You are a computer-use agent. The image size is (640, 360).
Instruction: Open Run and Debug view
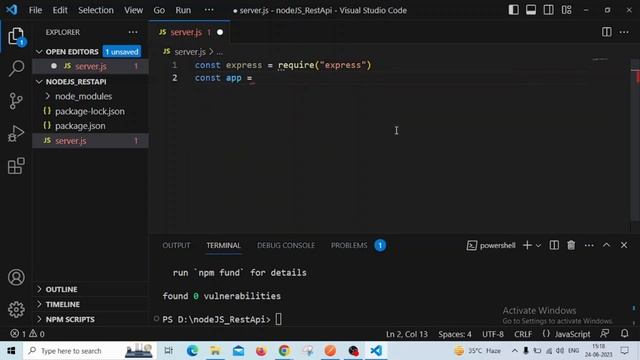pyautogui.click(x=16, y=133)
